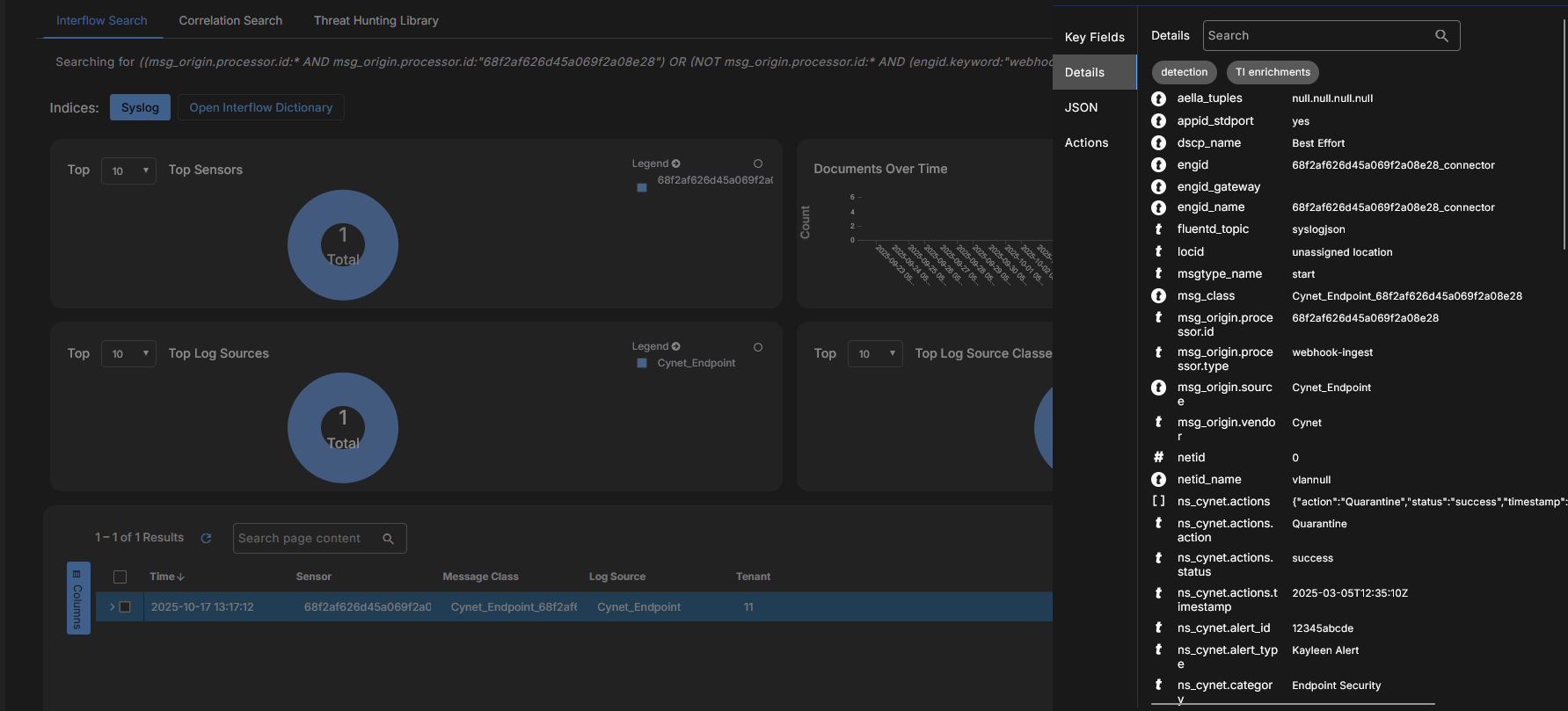Open the JSON tab in the side panel
This screenshot has width=1568, height=711.
(x=1081, y=107)
